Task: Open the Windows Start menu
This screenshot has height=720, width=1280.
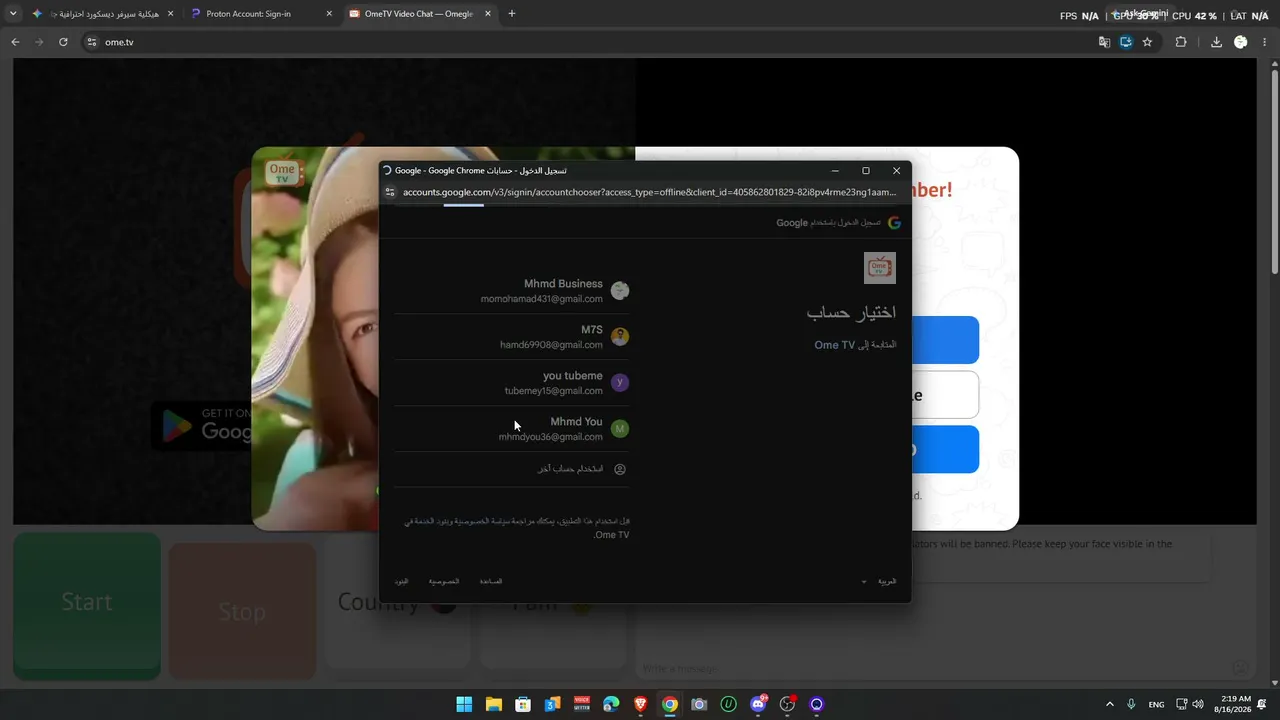Action: pos(464,704)
